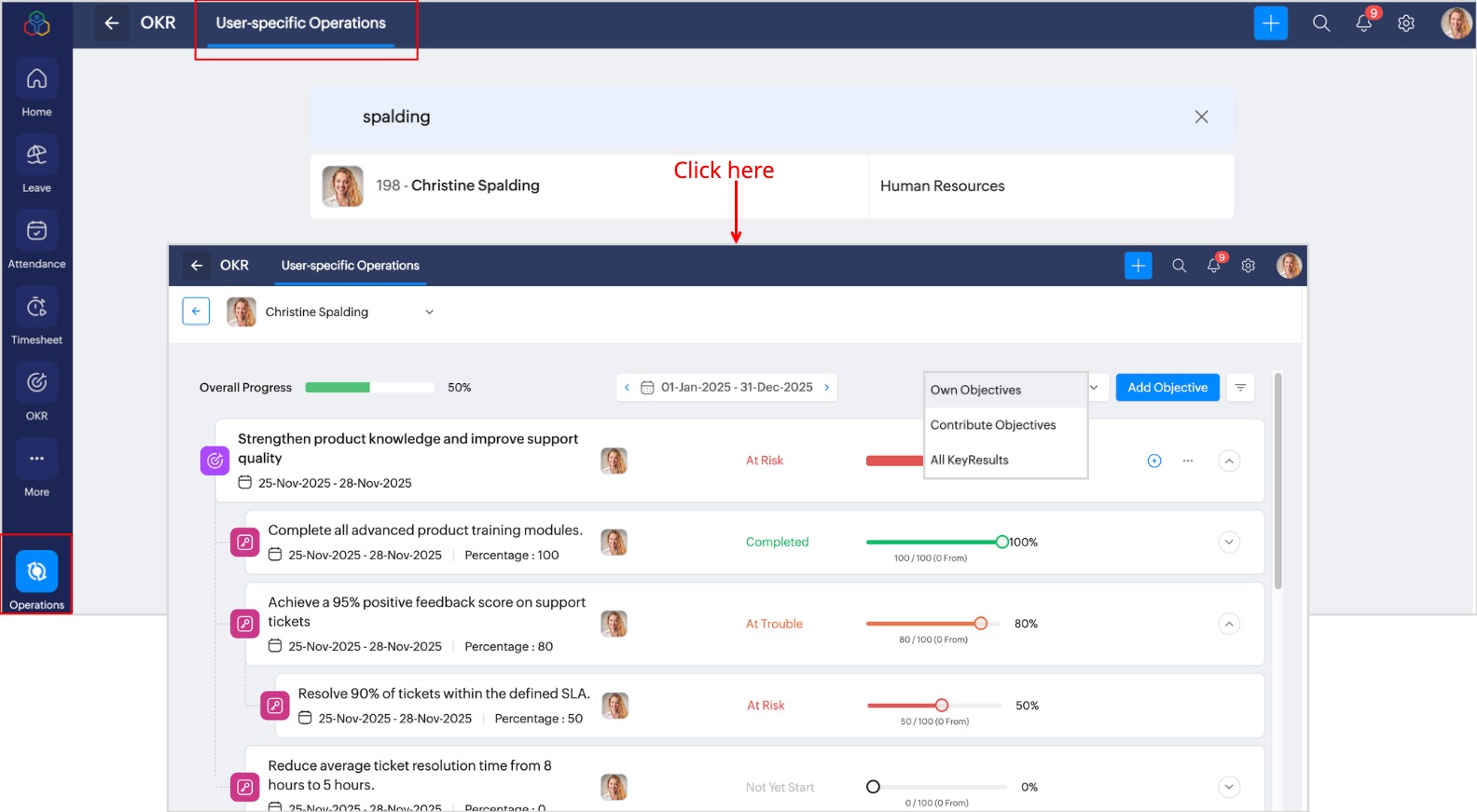Viewport: 1477px width, 812px height.
Task: Open Home in the left sidebar
Action: (36, 89)
